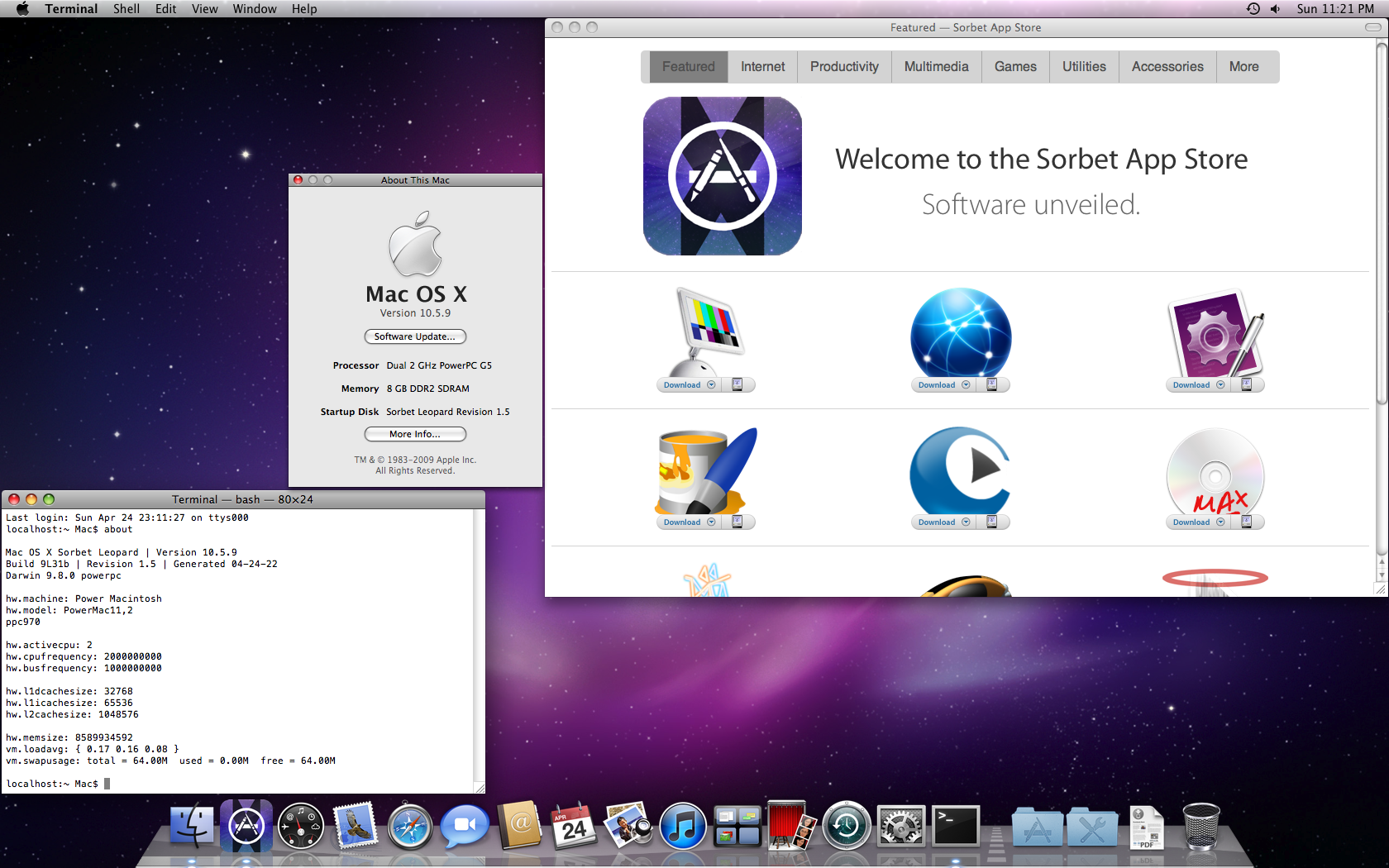Switch to the Games tab
The image size is (1389, 868).
coord(1015,67)
